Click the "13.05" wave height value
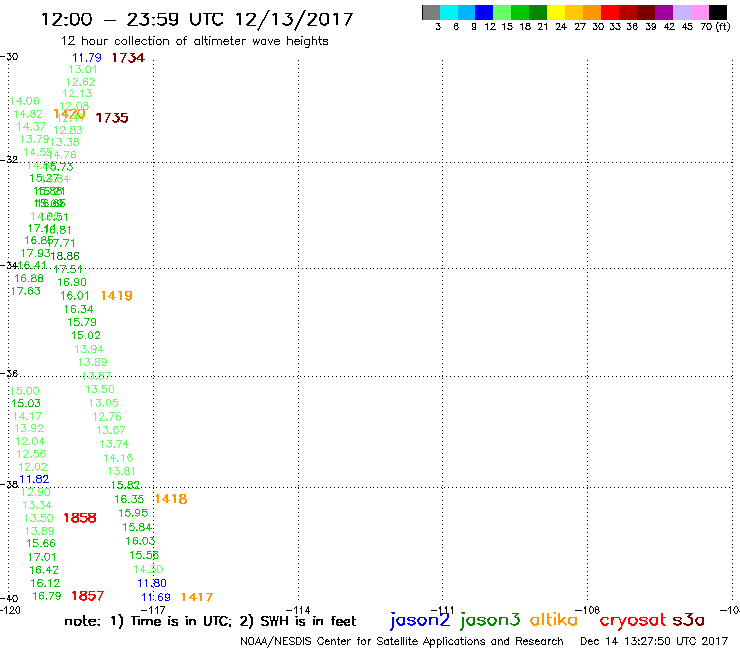740x650 pixels. pyautogui.click(x=104, y=403)
